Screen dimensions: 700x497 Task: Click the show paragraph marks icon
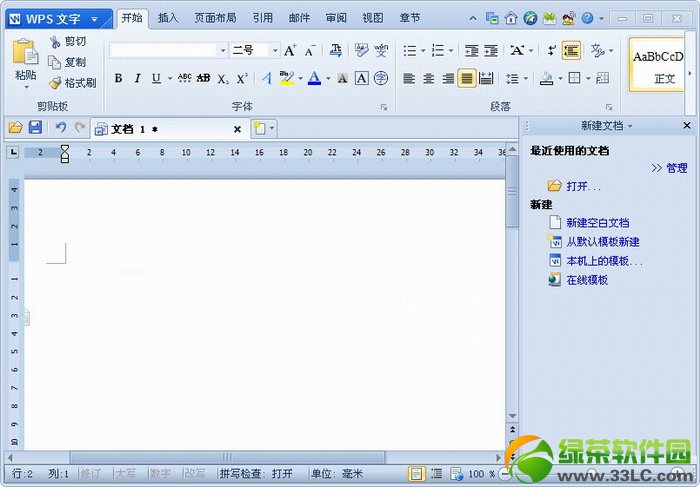coord(552,50)
